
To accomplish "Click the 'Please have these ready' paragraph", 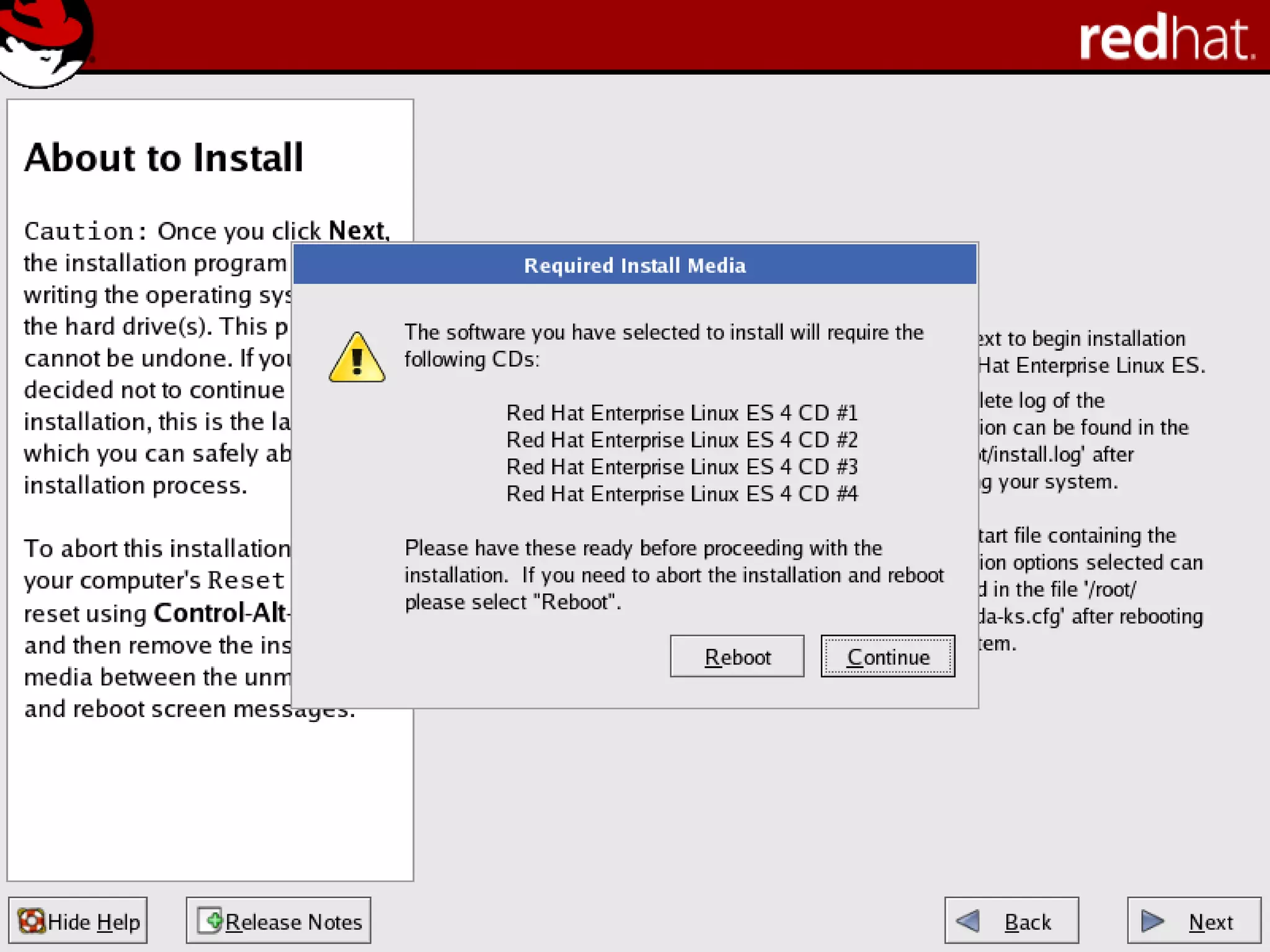I will coord(673,575).
